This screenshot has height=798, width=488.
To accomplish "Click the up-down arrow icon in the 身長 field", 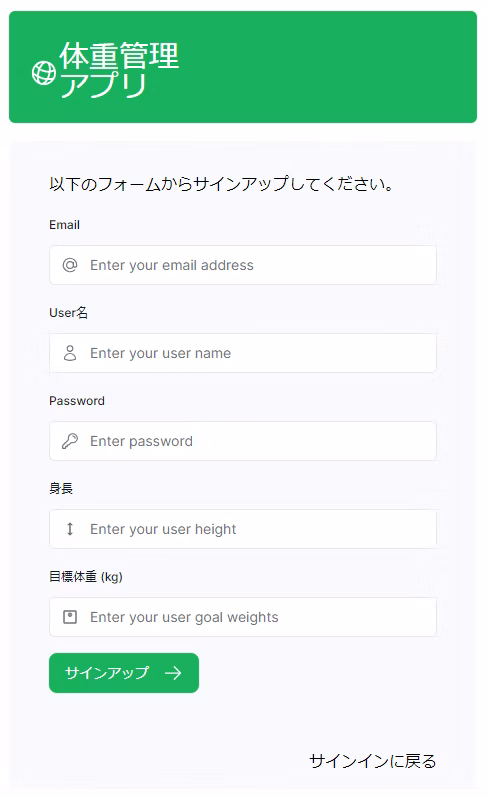I will coord(70,529).
